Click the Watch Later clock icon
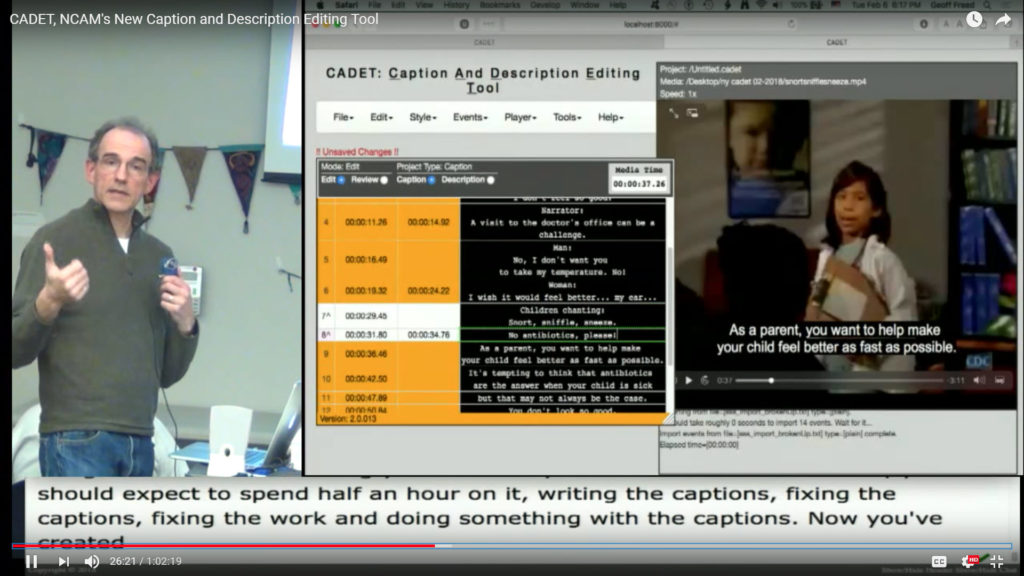This screenshot has width=1024, height=576. pyautogui.click(x=974, y=19)
